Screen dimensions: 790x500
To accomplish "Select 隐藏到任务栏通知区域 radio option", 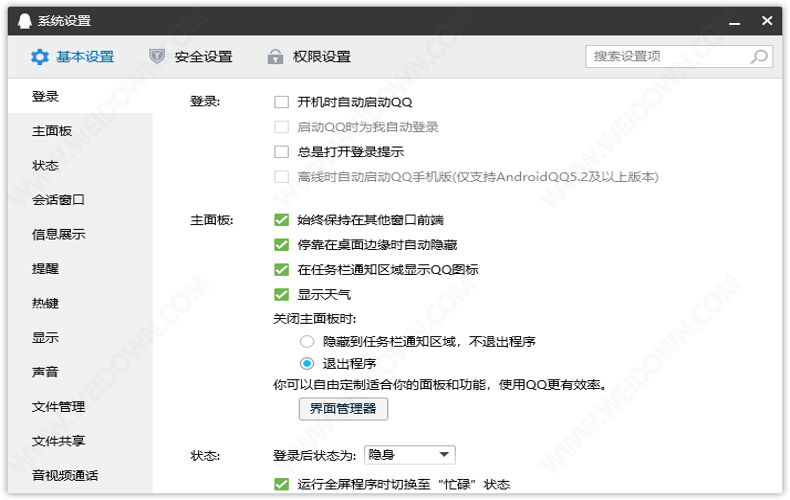I will pyautogui.click(x=307, y=341).
